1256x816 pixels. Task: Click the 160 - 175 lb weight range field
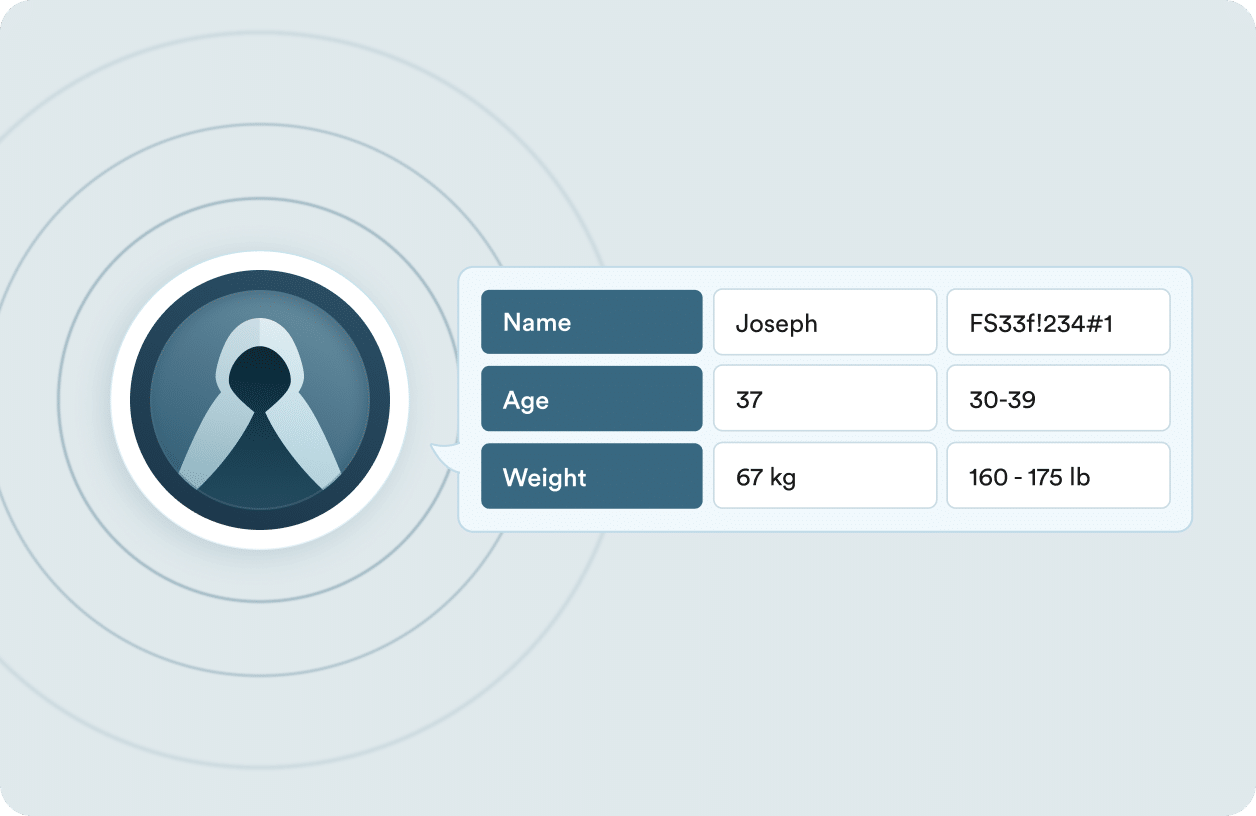[1058, 476]
